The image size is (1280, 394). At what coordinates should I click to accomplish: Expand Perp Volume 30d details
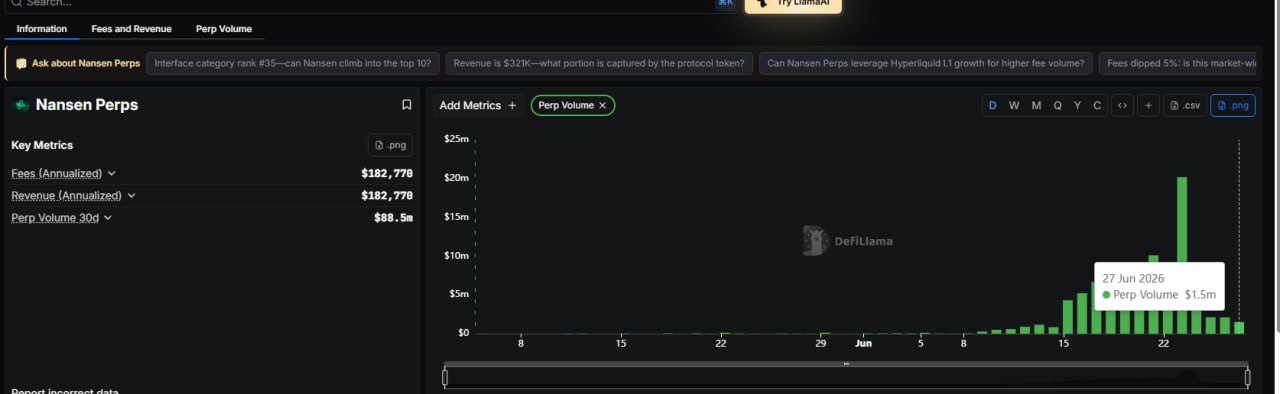coord(61,217)
